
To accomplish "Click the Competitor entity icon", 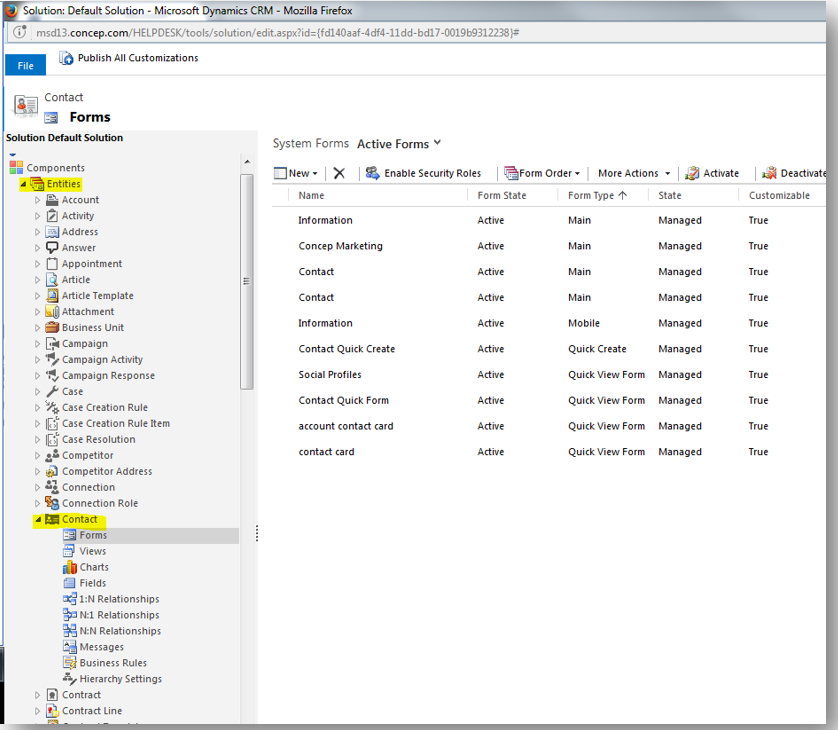I will (x=52, y=455).
